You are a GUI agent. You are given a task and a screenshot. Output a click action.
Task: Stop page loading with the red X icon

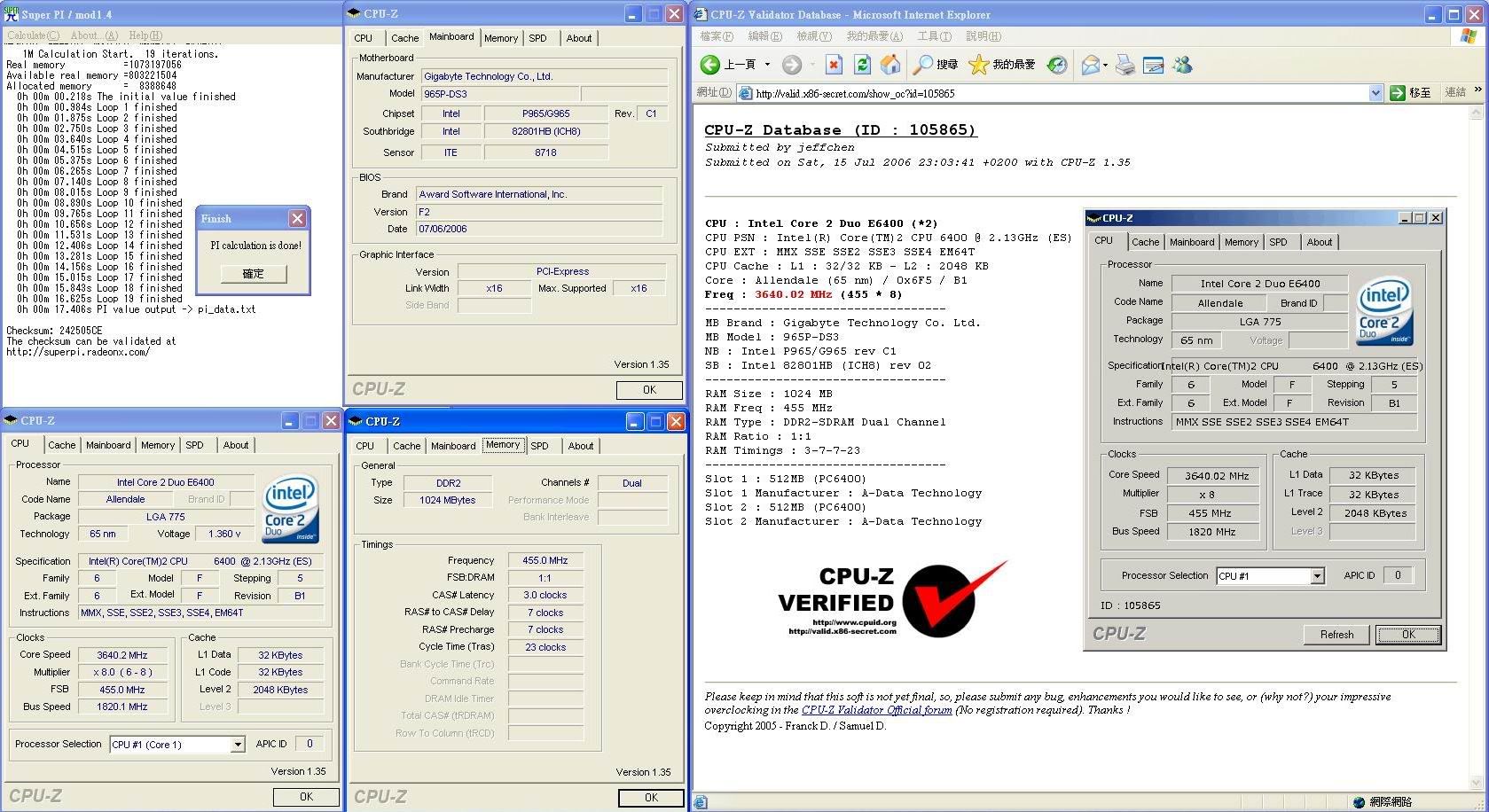pyautogui.click(x=834, y=65)
